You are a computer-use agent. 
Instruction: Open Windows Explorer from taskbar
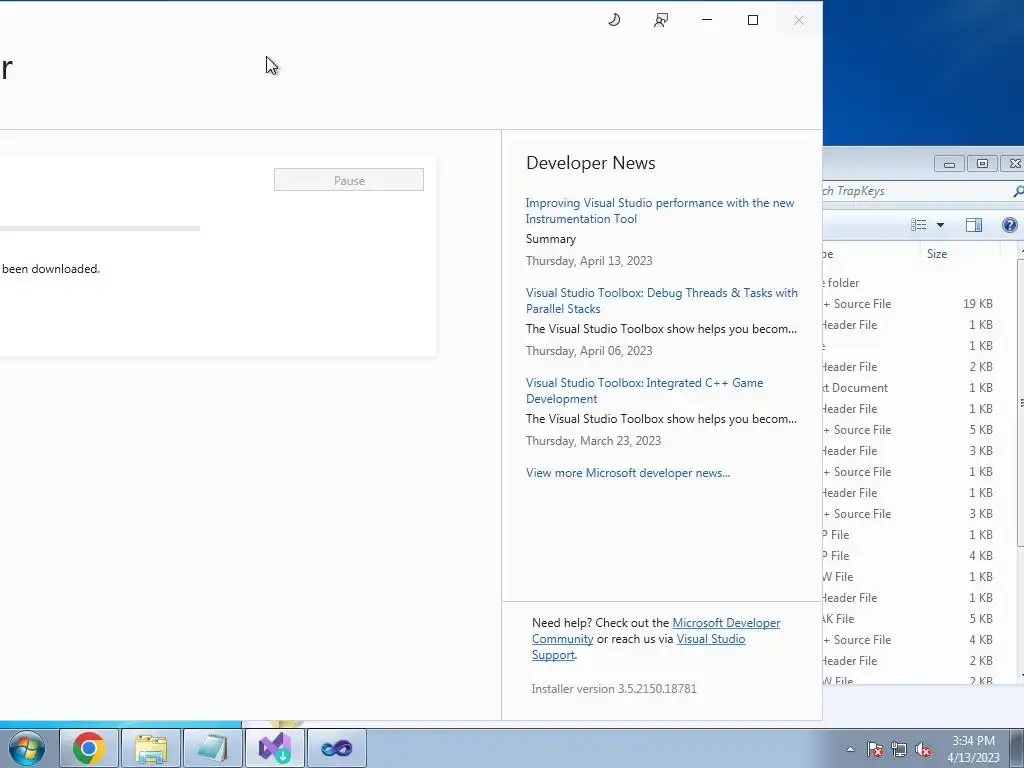point(151,748)
